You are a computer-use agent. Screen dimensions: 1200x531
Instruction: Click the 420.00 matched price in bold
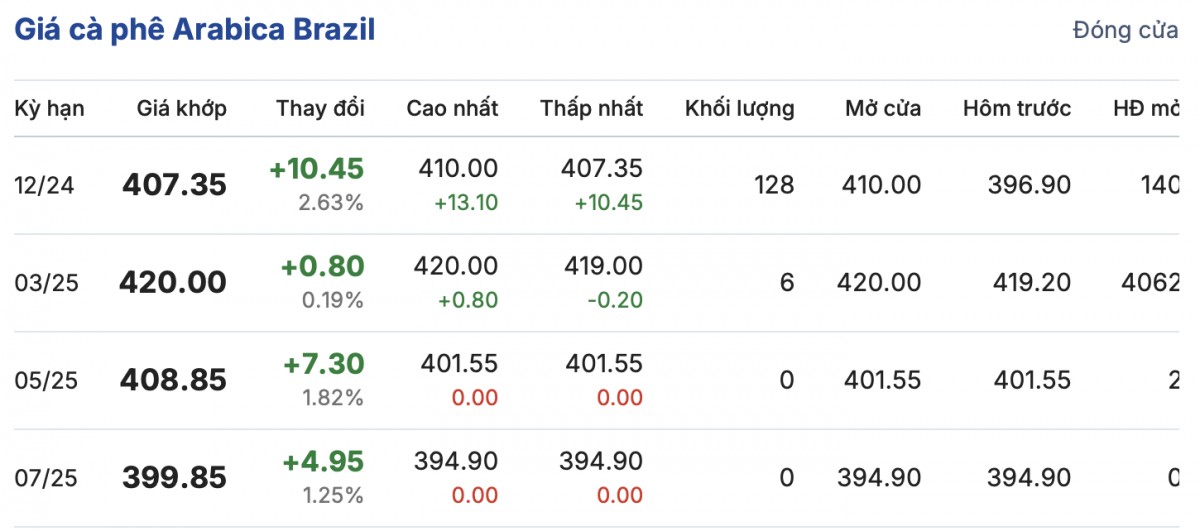point(172,283)
